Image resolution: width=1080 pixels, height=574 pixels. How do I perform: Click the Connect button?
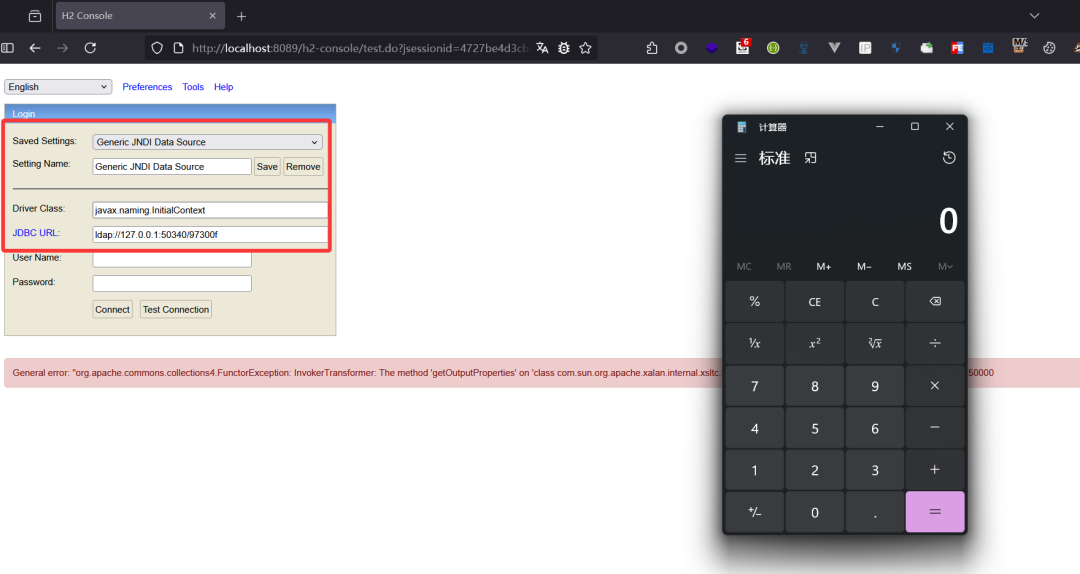click(112, 309)
